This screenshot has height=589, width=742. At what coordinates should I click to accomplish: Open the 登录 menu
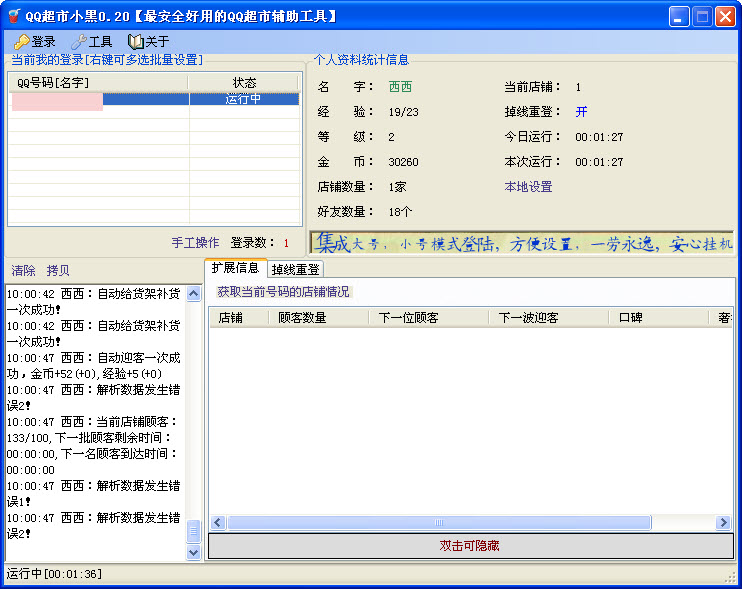pos(35,42)
